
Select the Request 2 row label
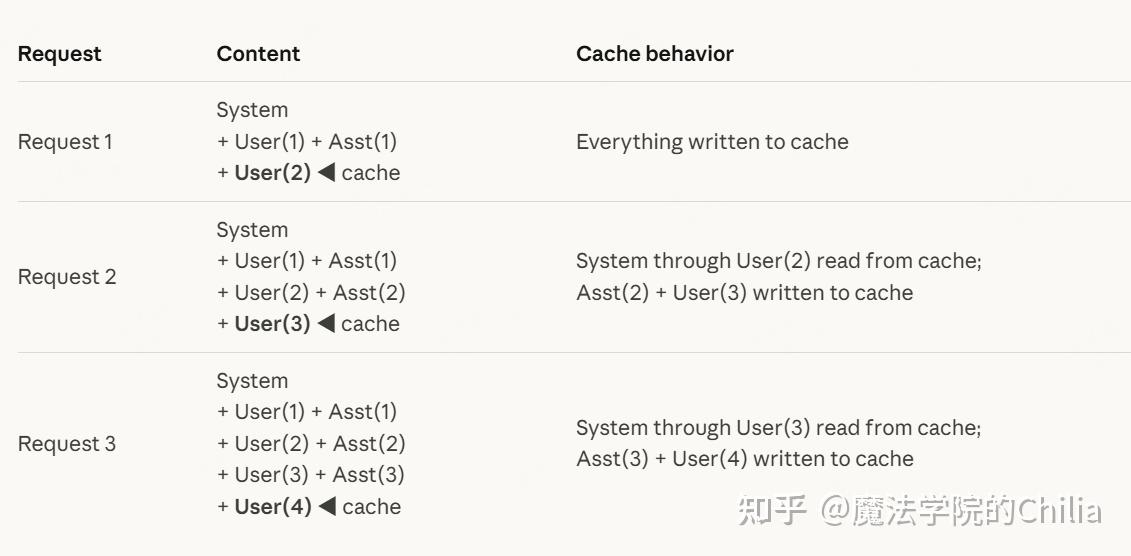tap(67, 277)
